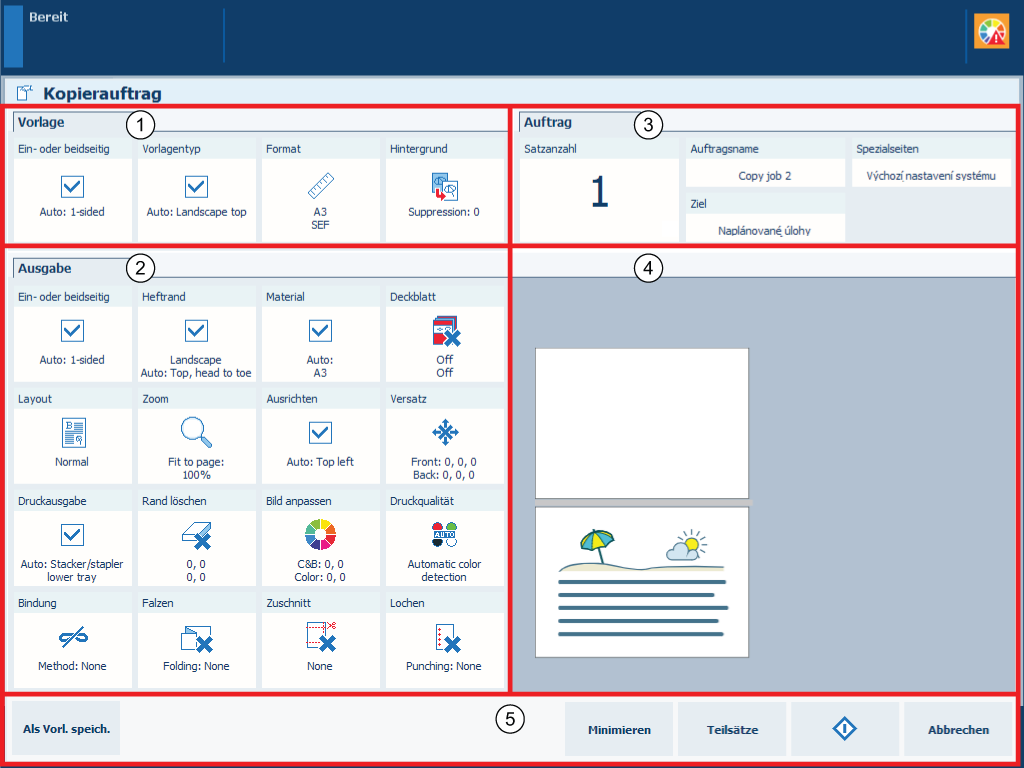Click the Punching: None text
1024x768 pixels.
[444, 666]
